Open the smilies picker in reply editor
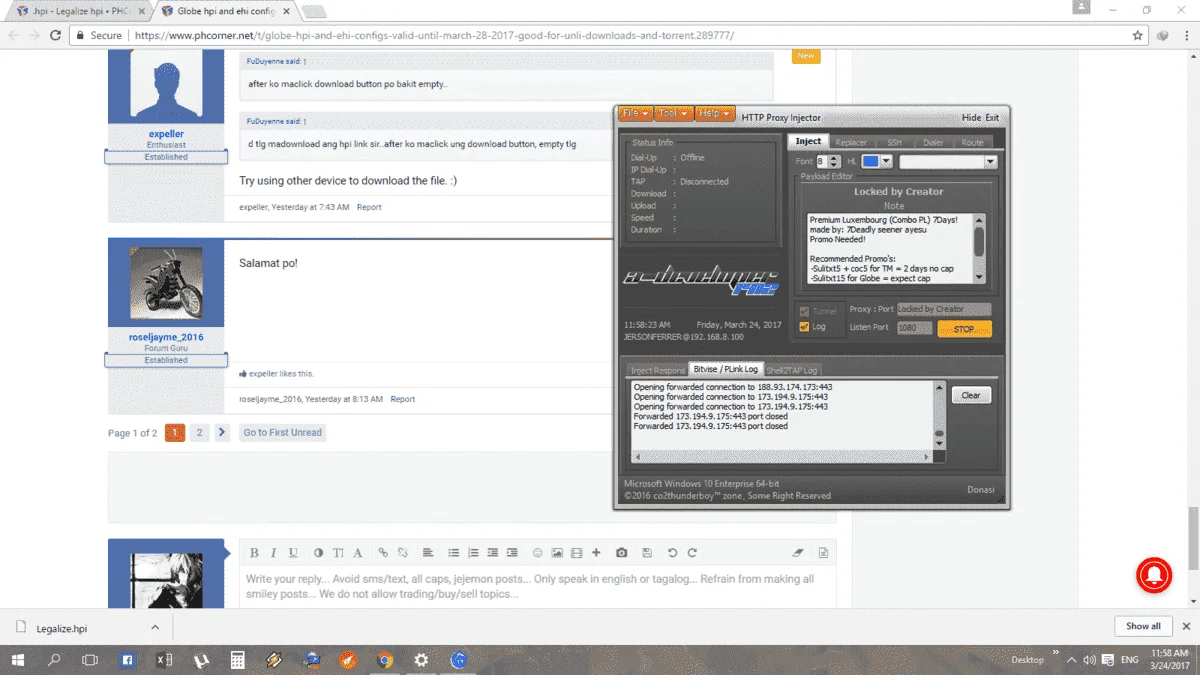This screenshot has width=1200, height=675. pos(538,553)
